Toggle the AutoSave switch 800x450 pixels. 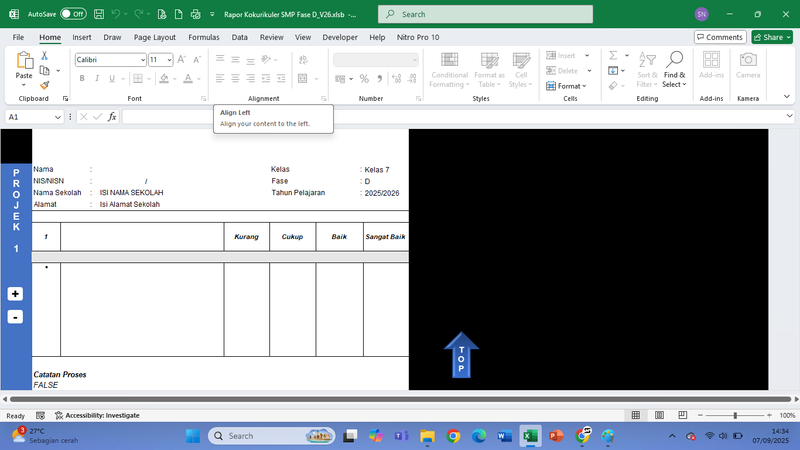coord(73,15)
